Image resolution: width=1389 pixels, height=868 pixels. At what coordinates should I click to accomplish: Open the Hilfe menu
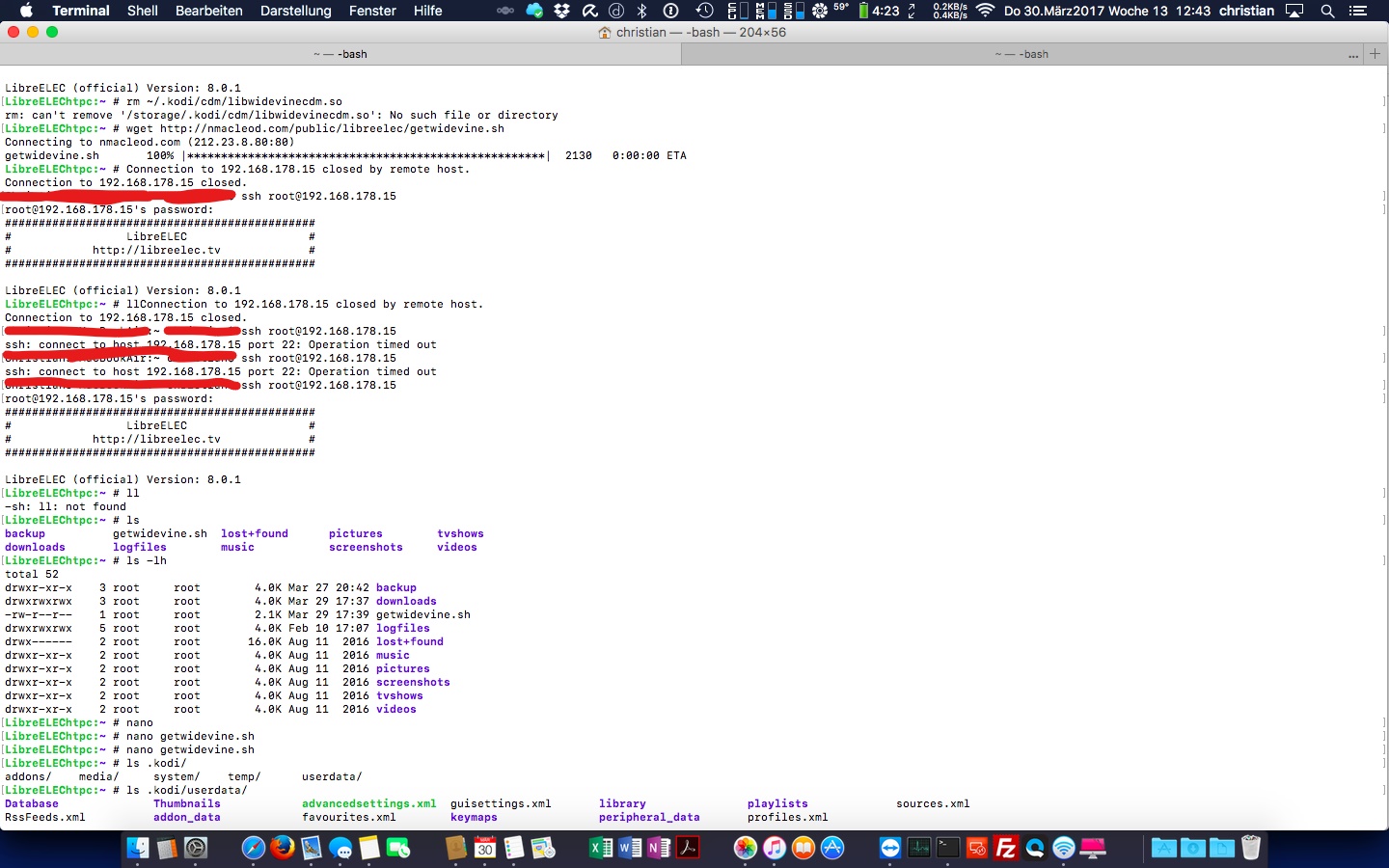[x=428, y=11]
